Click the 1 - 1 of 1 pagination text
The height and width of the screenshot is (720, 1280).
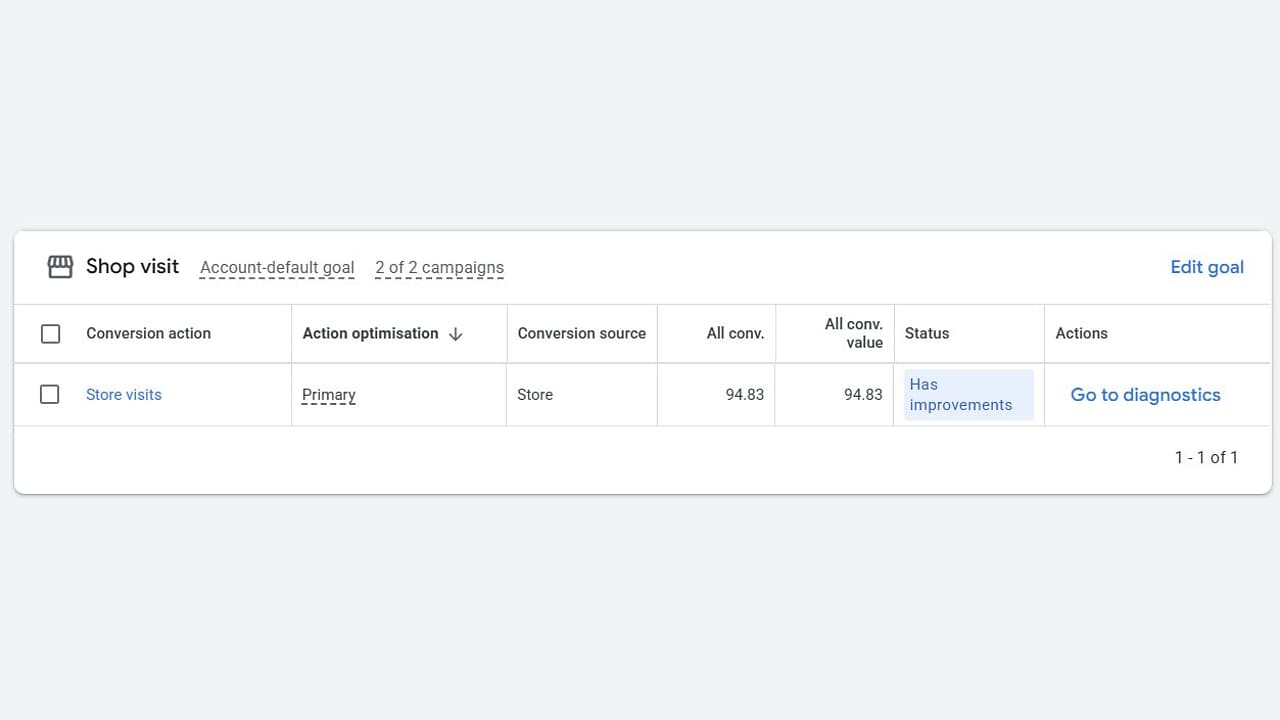[x=1206, y=457]
